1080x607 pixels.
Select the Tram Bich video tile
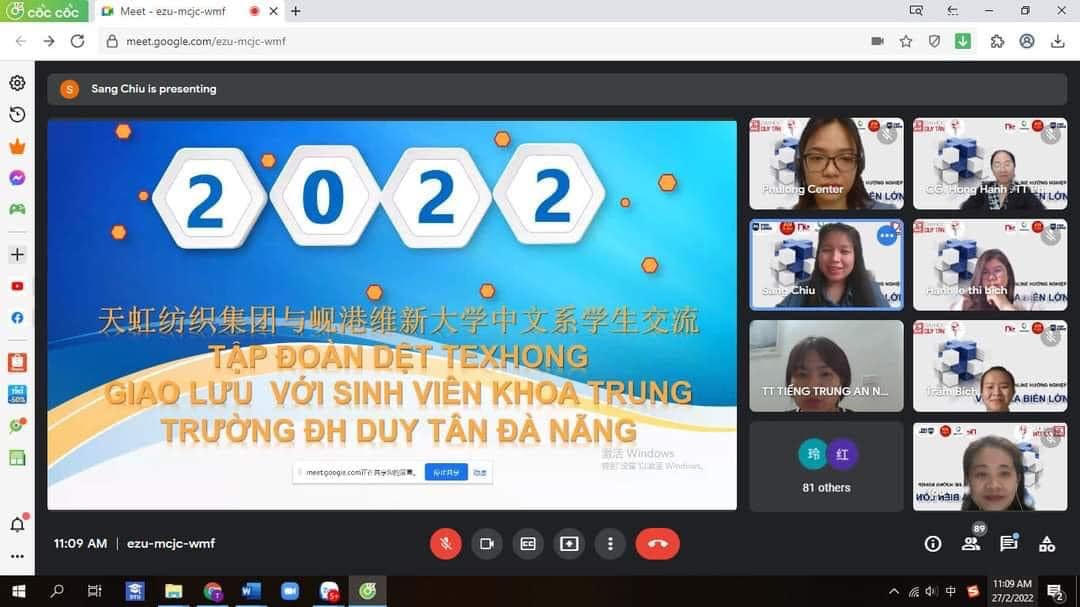point(990,366)
